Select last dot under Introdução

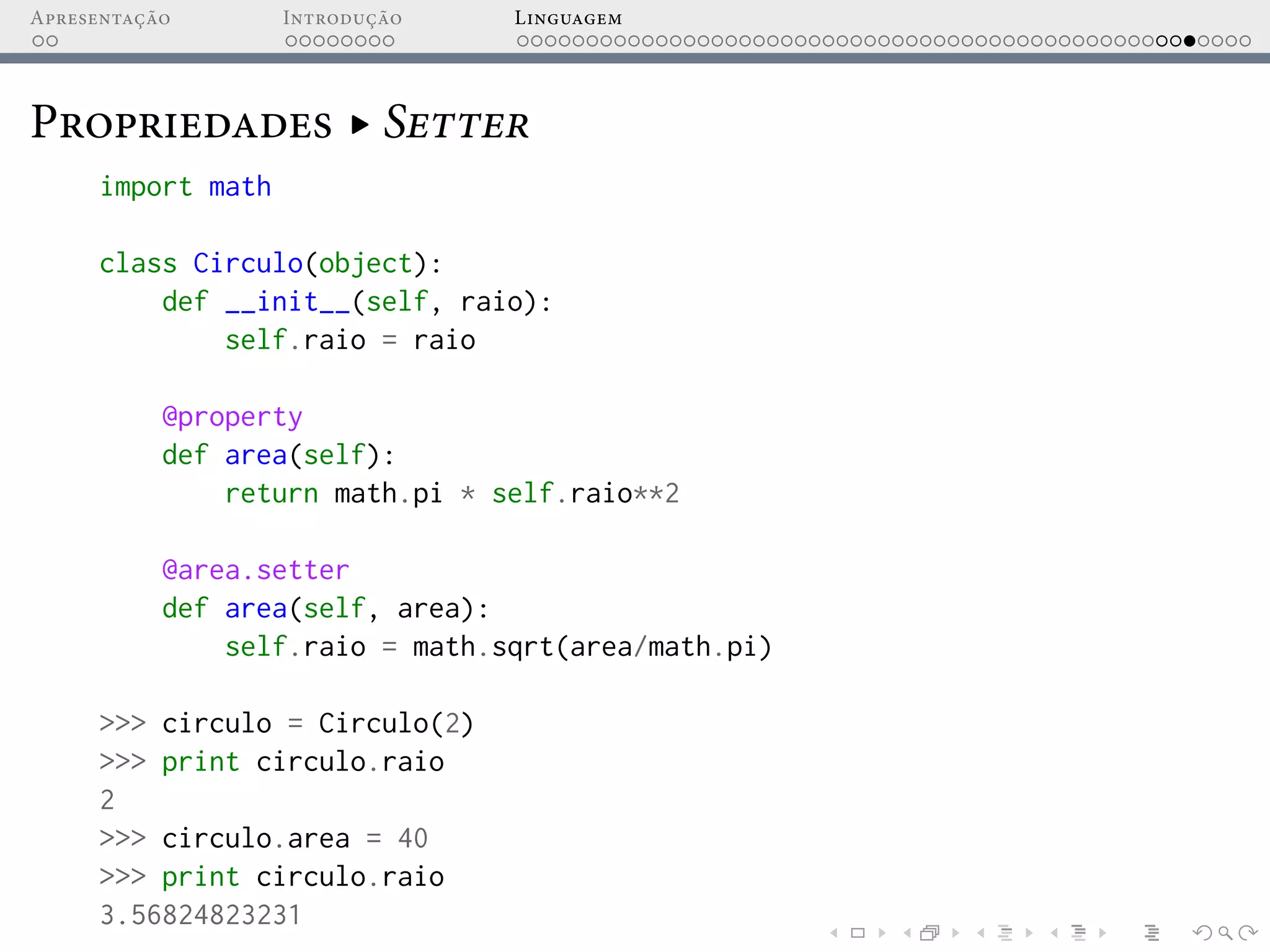[388, 41]
